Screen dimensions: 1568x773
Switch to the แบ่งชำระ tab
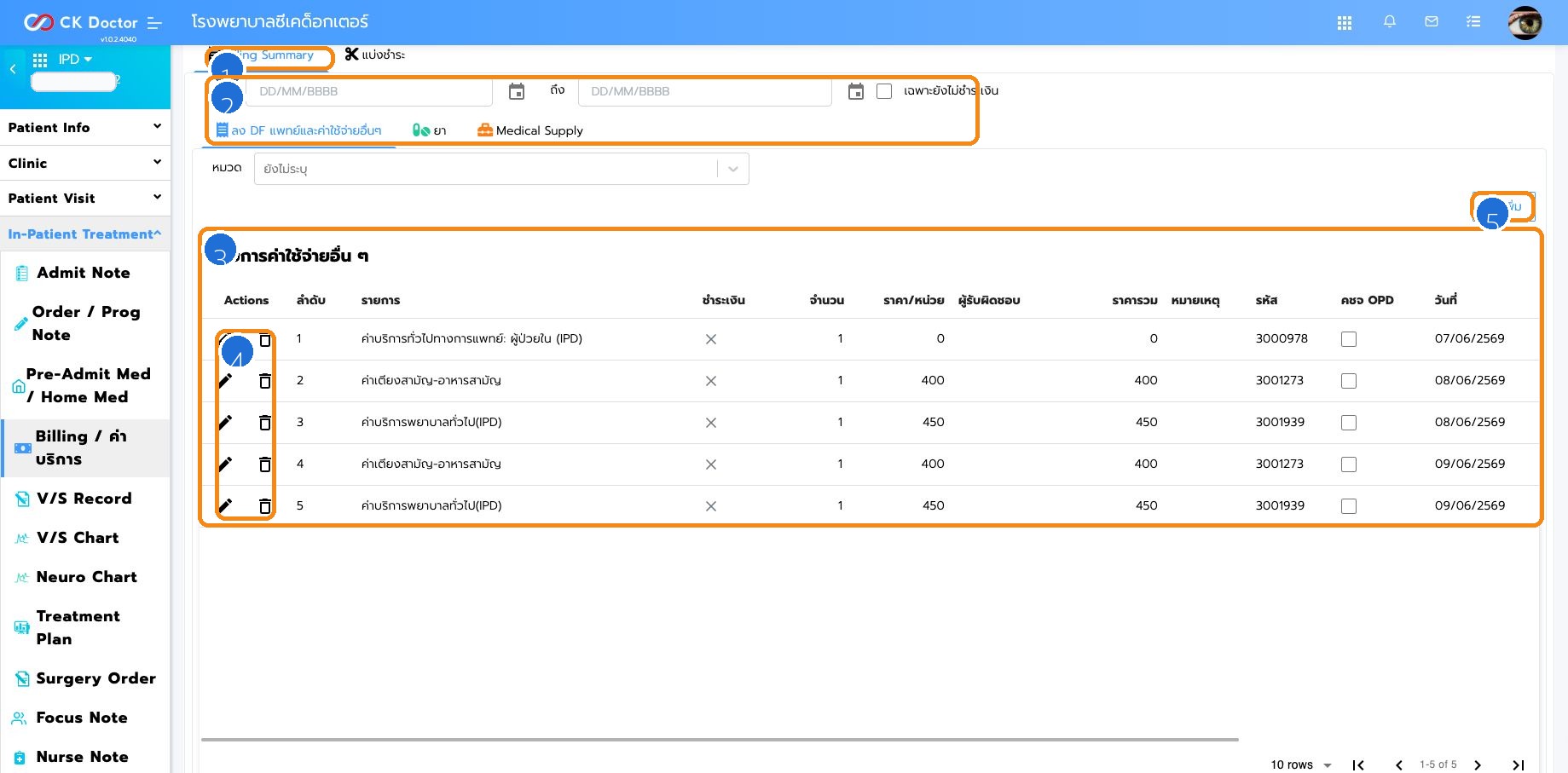tap(375, 55)
